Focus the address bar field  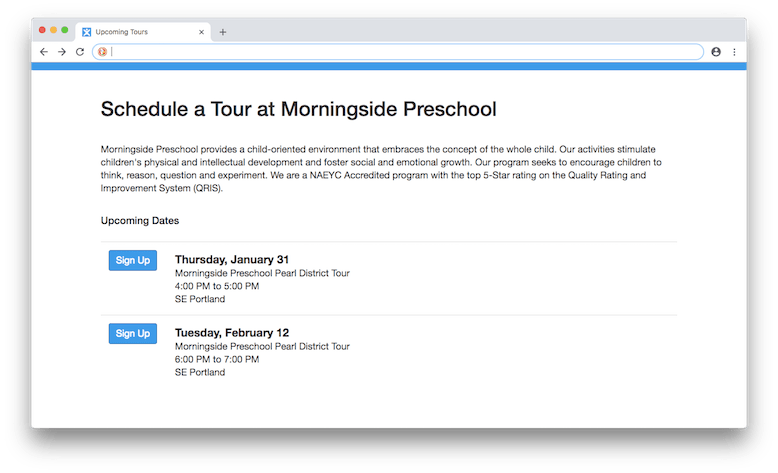tap(400, 52)
